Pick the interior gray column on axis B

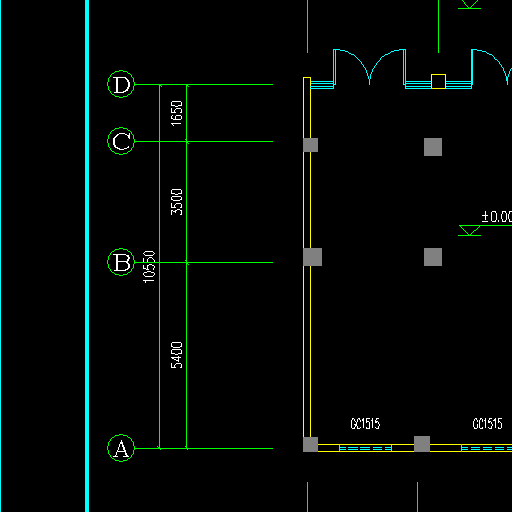[x=433, y=257]
